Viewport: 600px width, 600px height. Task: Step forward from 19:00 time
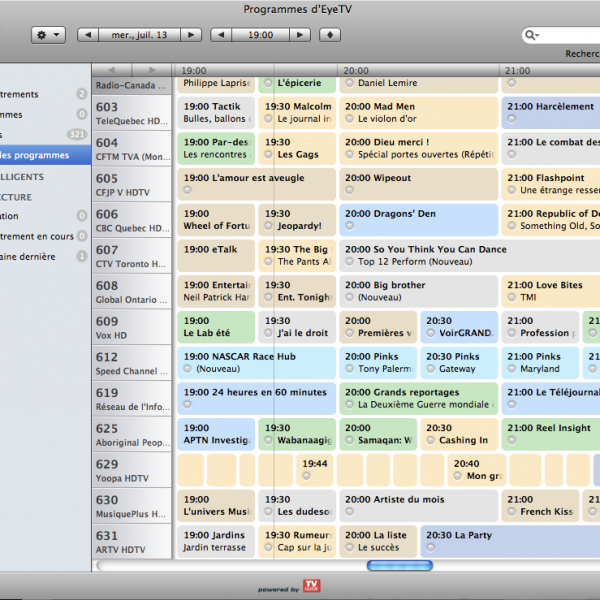[302, 35]
